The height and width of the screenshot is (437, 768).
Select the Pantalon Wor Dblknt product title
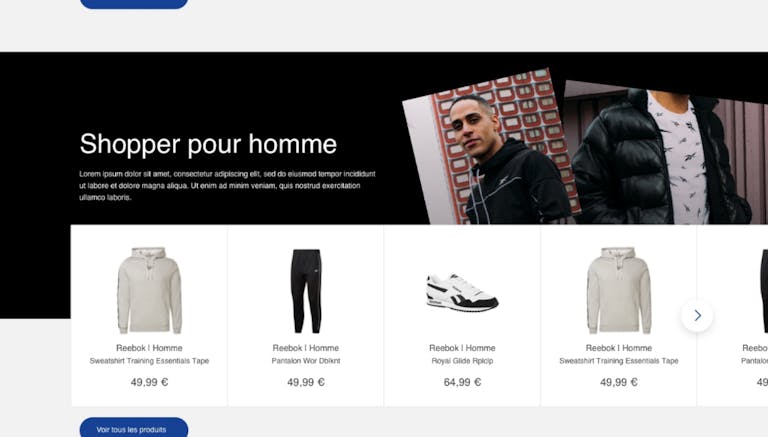pos(306,361)
